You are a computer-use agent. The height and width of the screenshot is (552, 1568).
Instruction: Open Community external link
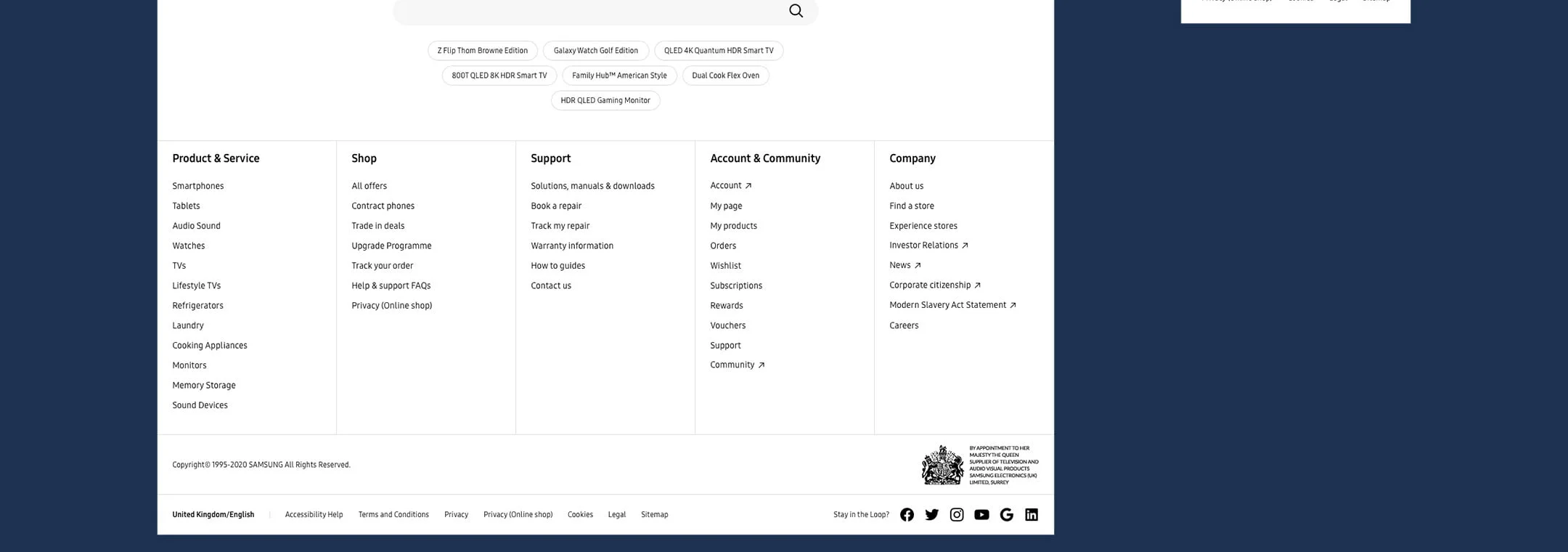click(738, 365)
